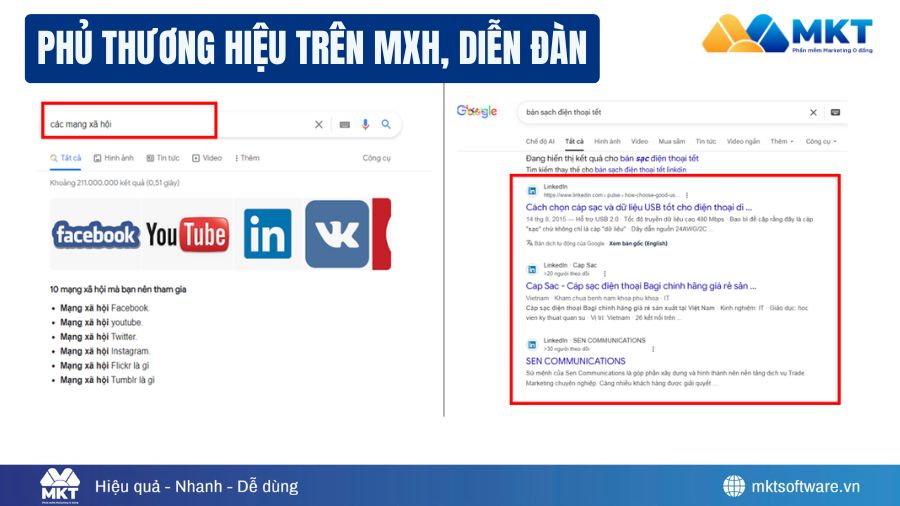
Task: Open 'Cap Sac - Cáp sạc điện thoại Bagi' result
Action: pos(641,286)
